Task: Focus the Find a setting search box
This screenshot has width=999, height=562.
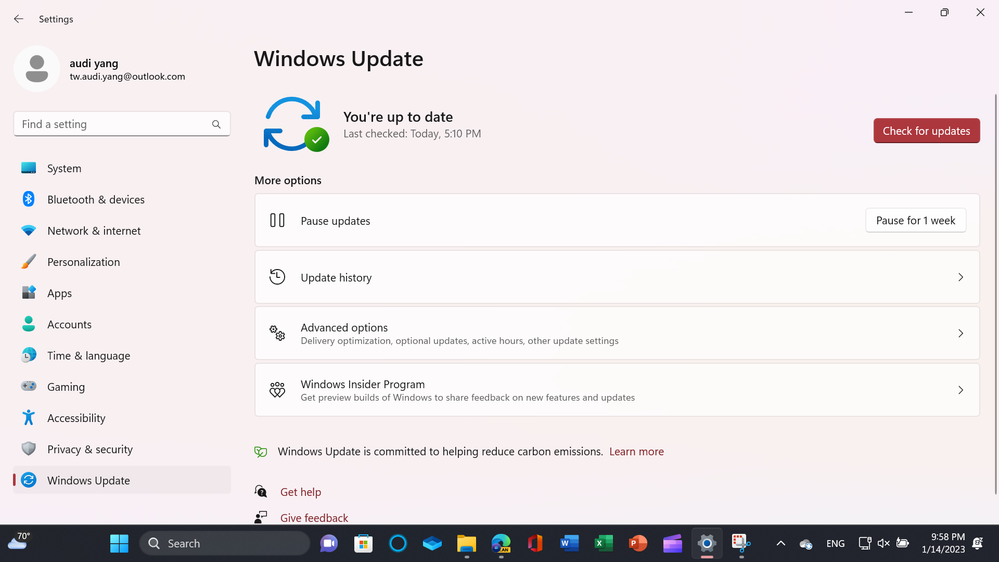Action: pyautogui.click(x=122, y=124)
